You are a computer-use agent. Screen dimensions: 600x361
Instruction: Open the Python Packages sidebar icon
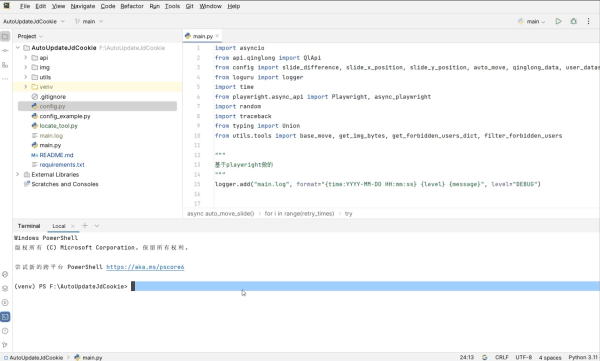pyautogui.click(x=5, y=288)
